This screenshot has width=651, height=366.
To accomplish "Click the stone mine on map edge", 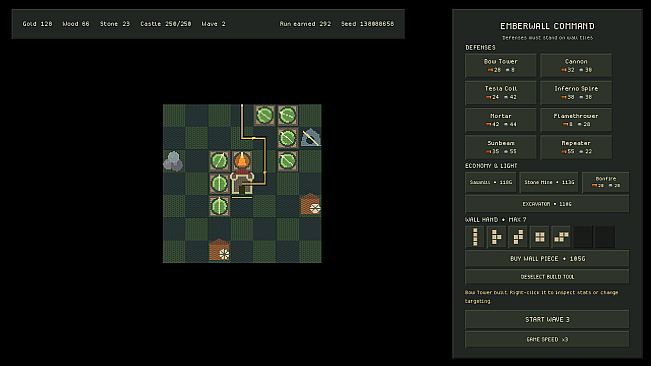I will click(x=311, y=138).
